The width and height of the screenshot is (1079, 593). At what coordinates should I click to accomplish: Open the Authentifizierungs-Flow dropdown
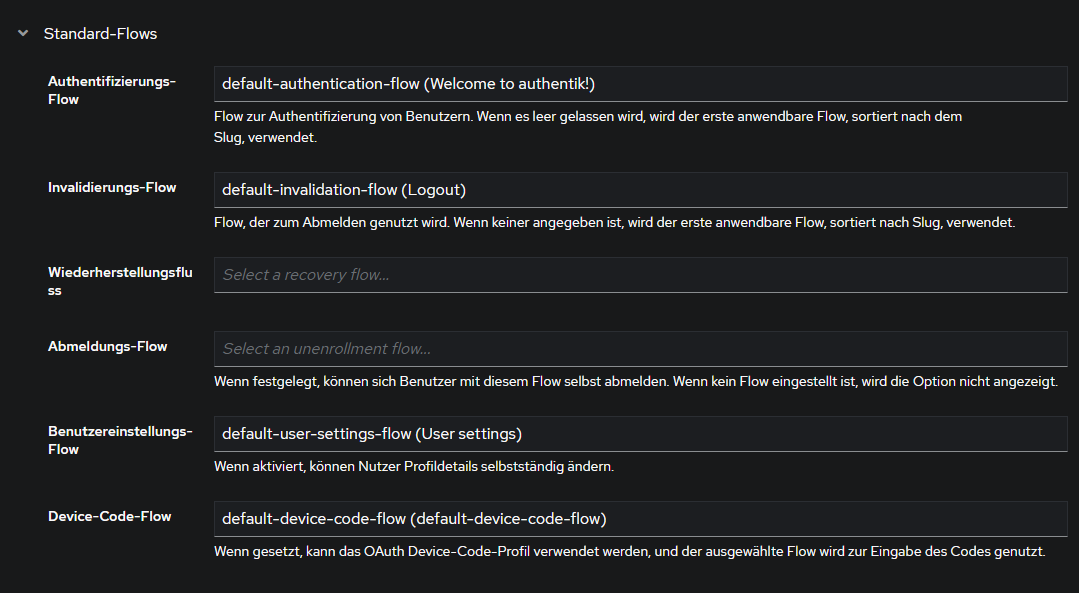point(640,84)
